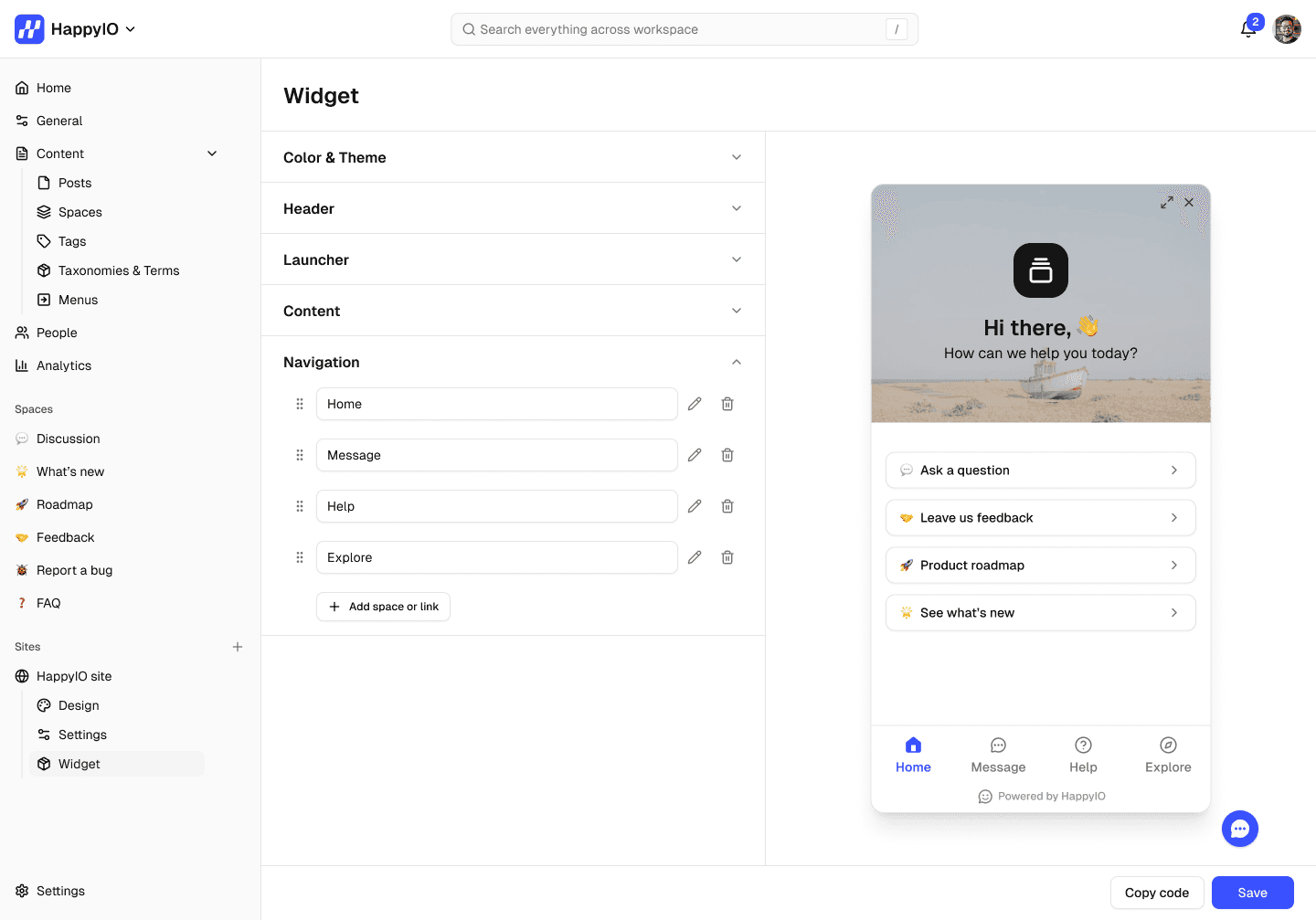Image resolution: width=1316 pixels, height=920 pixels.
Task: Click the Message navigation label field
Action: [497, 455]
